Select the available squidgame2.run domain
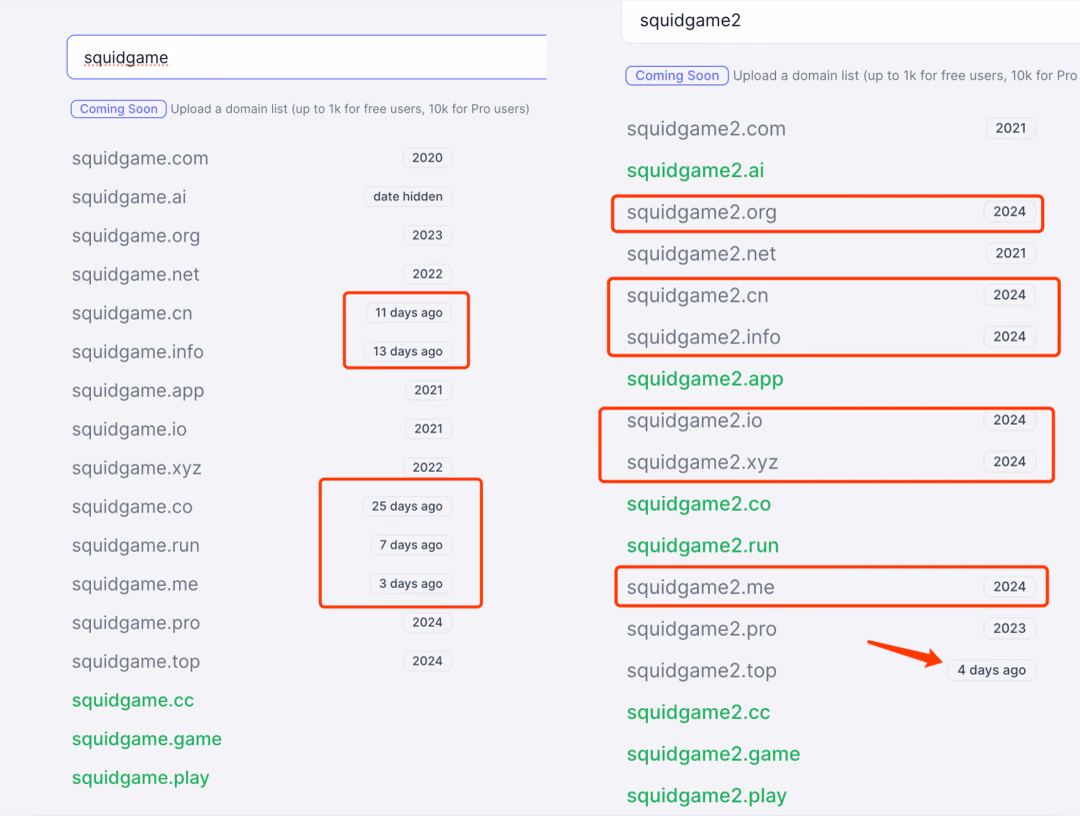The height and width of the screenshot is (816, 1080). 703,545
